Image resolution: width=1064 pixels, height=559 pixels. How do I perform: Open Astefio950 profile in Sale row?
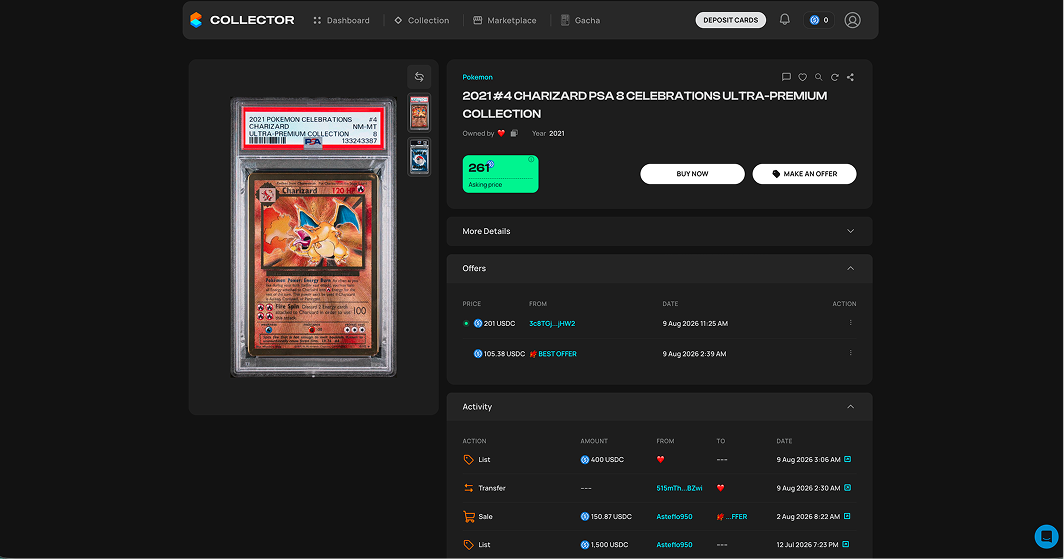click(674, 517)
